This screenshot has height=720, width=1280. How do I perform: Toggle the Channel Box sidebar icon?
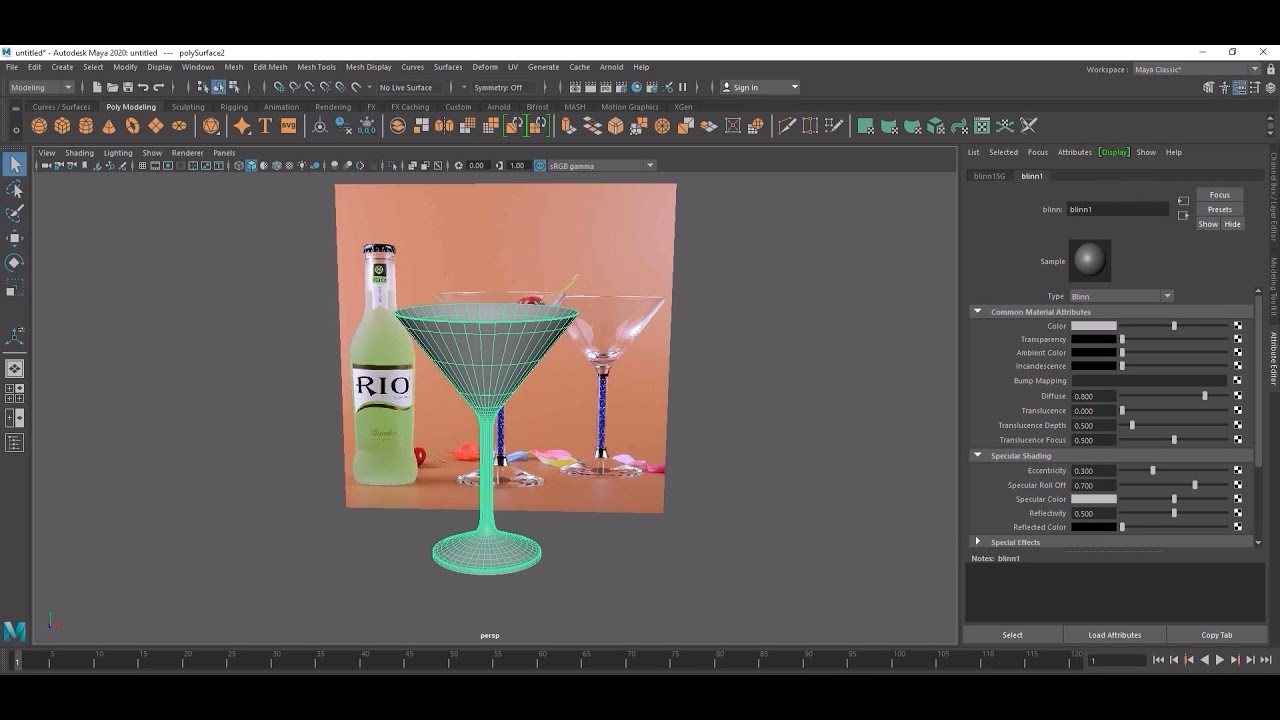(1270, 87)
